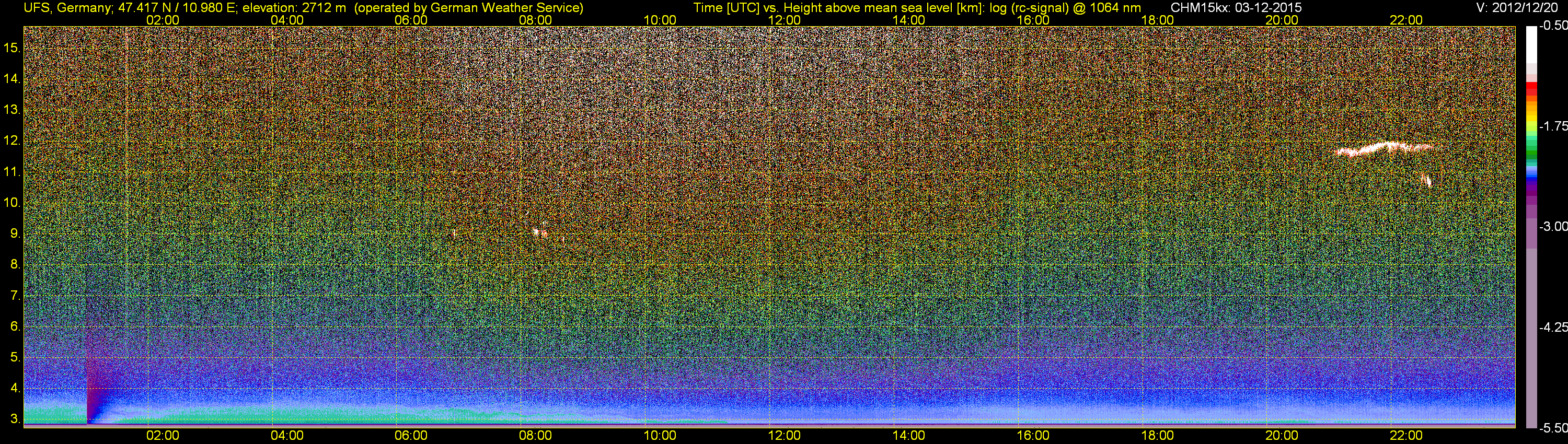This screenshot has width=1568, height=444.
Task: Click the 13 km height axis label
Action: click(11, 110)
